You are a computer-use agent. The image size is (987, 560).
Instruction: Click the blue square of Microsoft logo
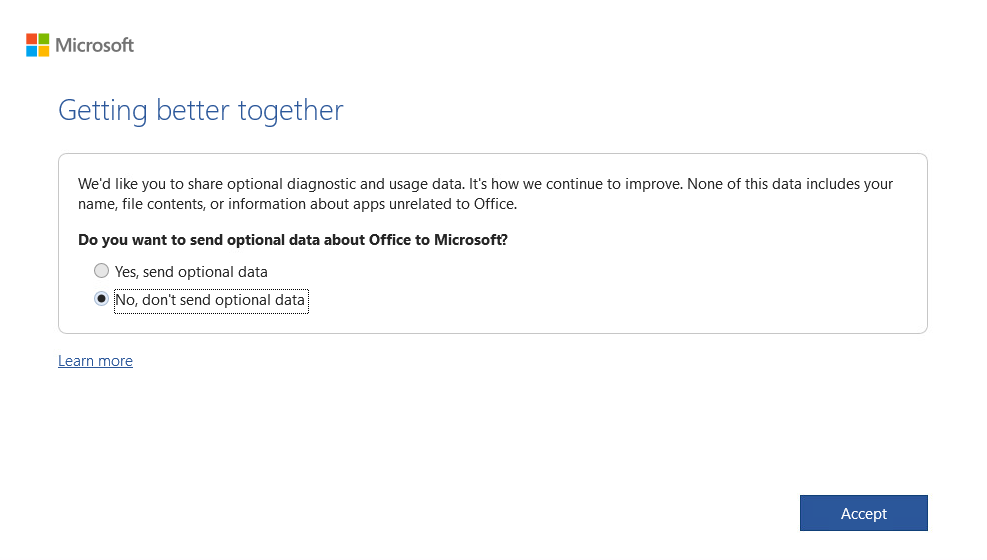click(x=31, y=51)
